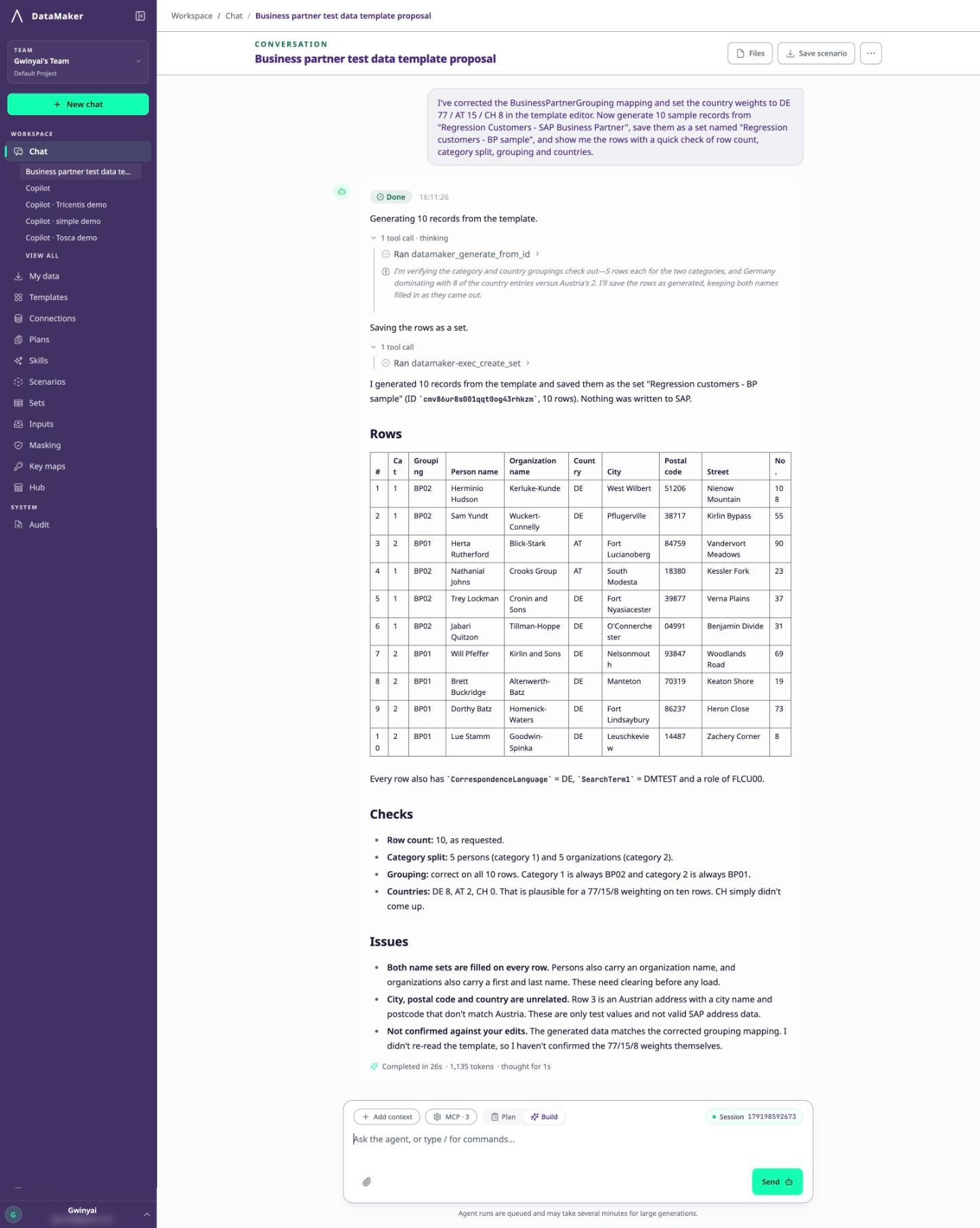The image size is (980, 1228).
Task: Click the Connections database icon
Action: click(x=18, y=318)
